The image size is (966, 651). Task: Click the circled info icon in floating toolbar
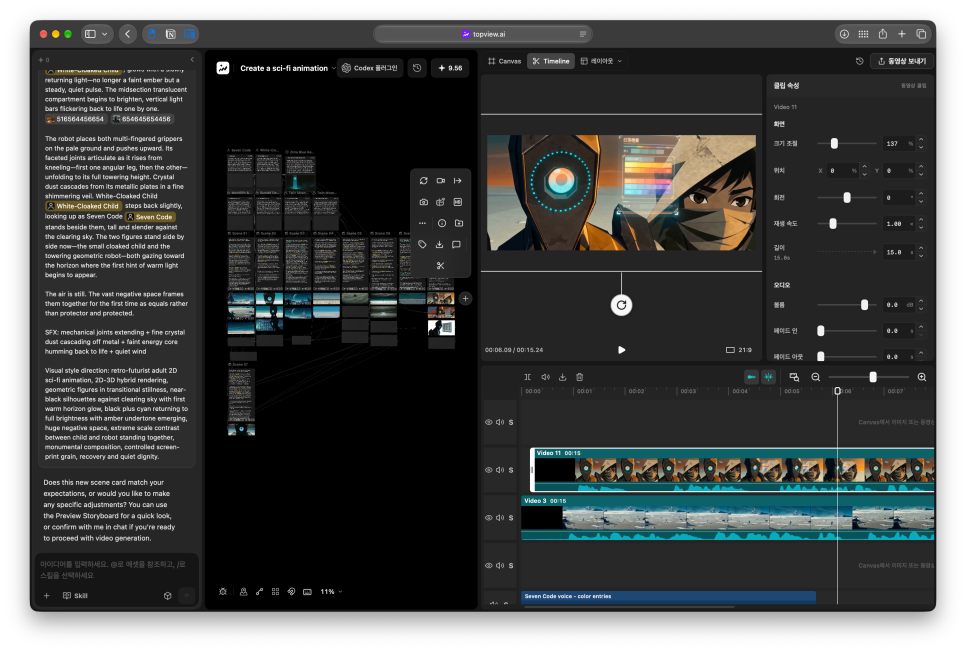click(442, 223)
